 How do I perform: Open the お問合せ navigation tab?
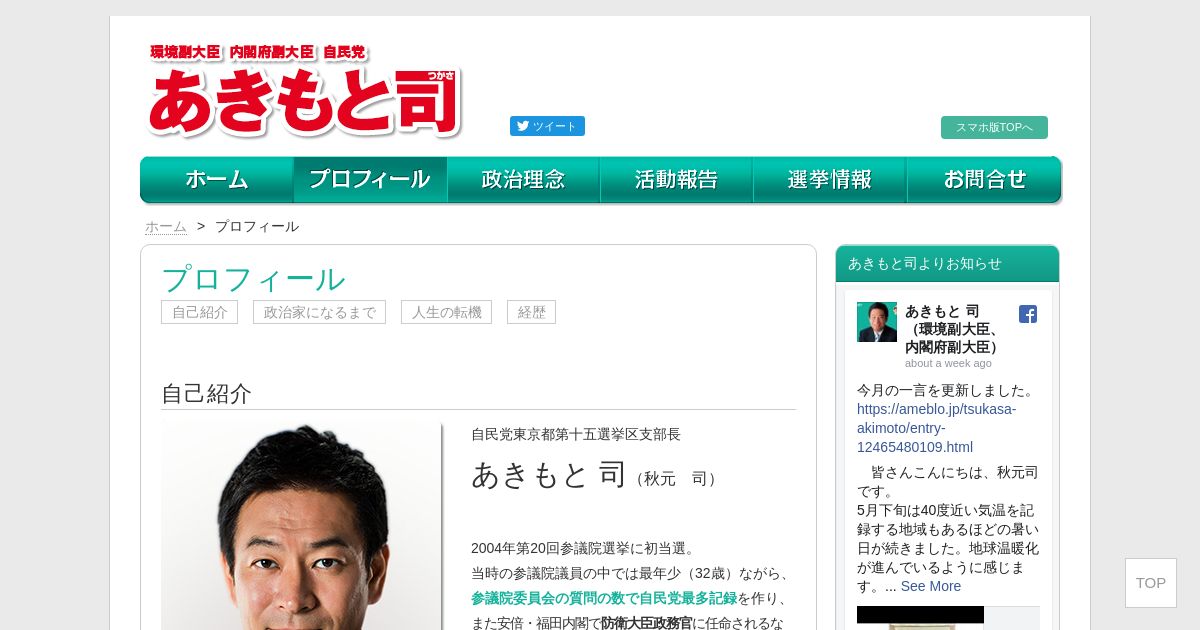point(984,180)
